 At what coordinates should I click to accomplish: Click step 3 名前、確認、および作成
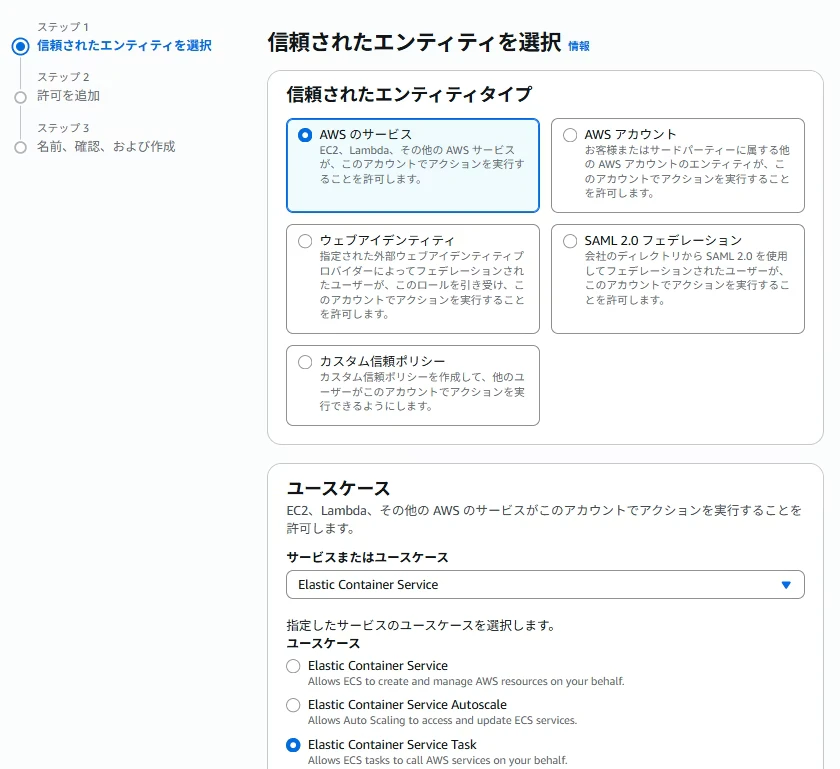coord(106,146)
